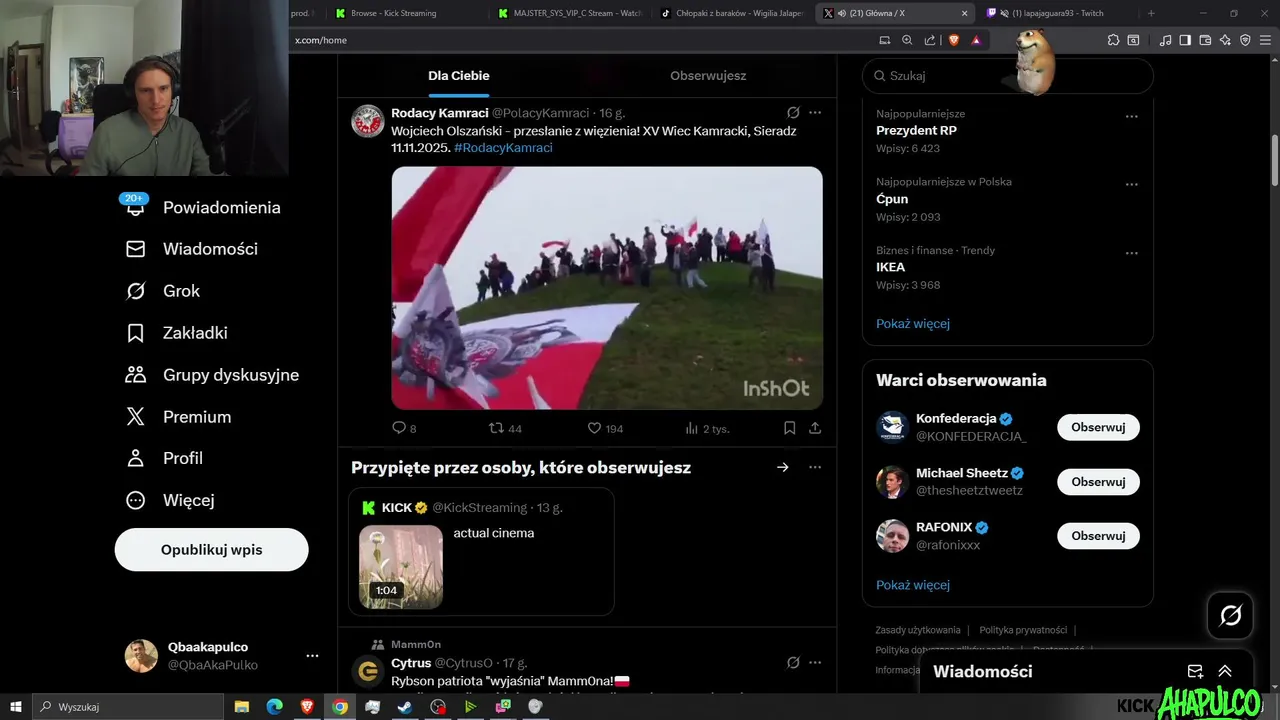Open Więcej options in the sidebar
The height and width of the screenshot is (720, 1280).
coord(170,500)
